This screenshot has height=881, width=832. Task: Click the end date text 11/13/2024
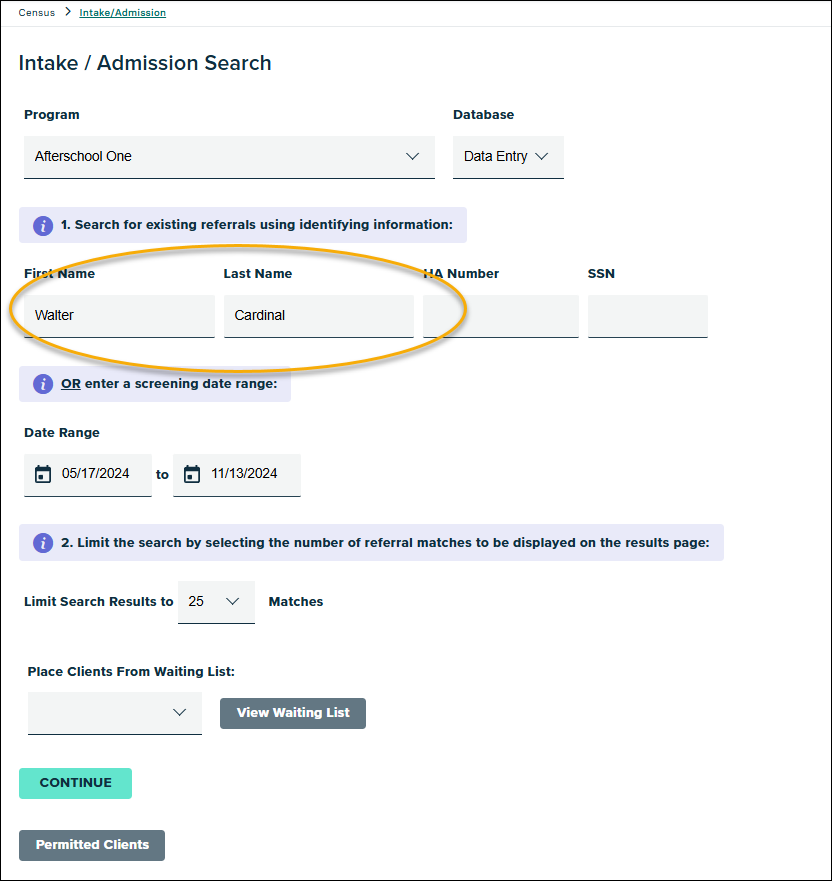tap(245, 474)
